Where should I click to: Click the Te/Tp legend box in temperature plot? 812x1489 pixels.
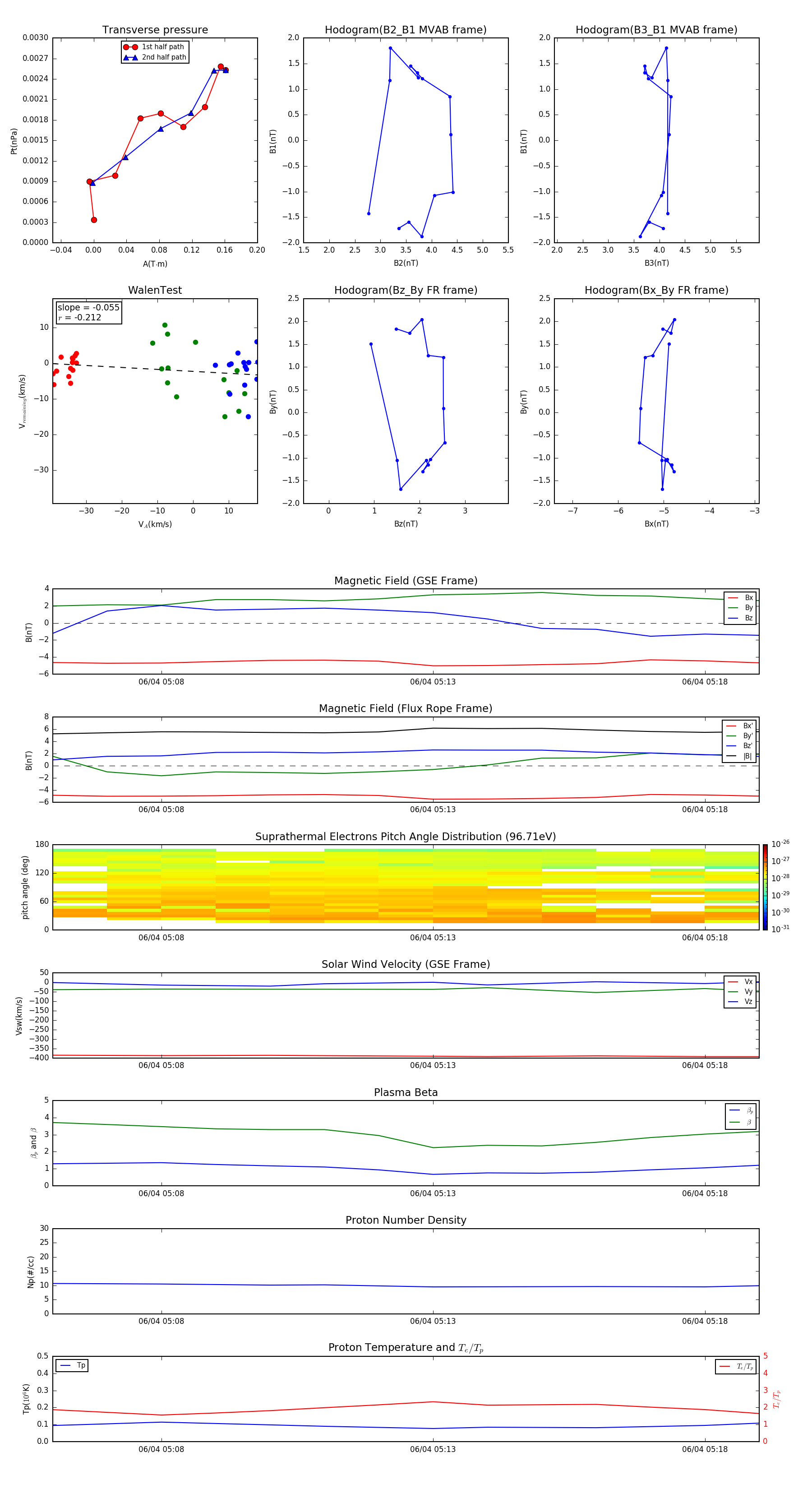pyautogui.click(x=736, y=1366)
